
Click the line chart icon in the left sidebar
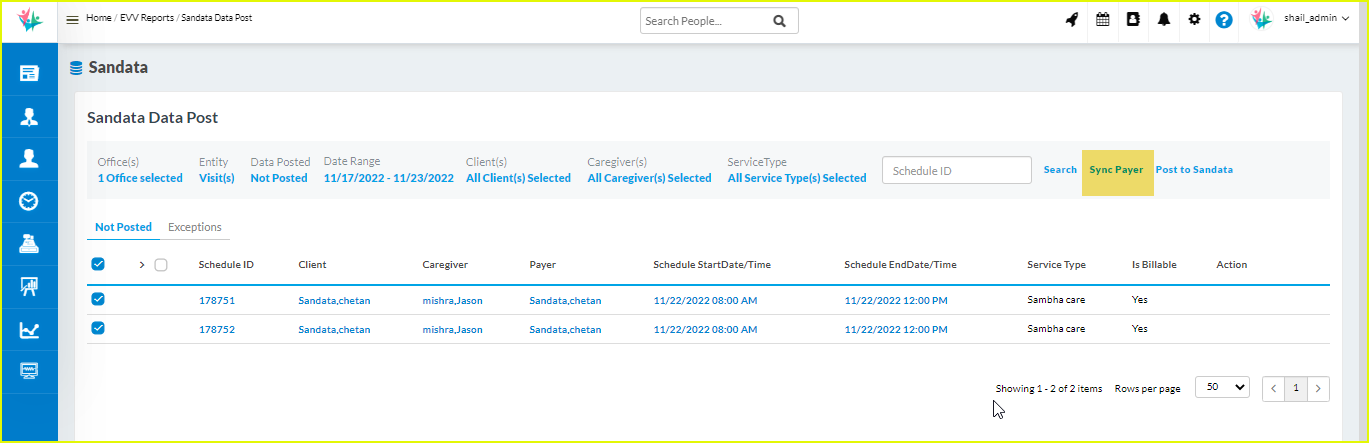click(x=29, y=330)
